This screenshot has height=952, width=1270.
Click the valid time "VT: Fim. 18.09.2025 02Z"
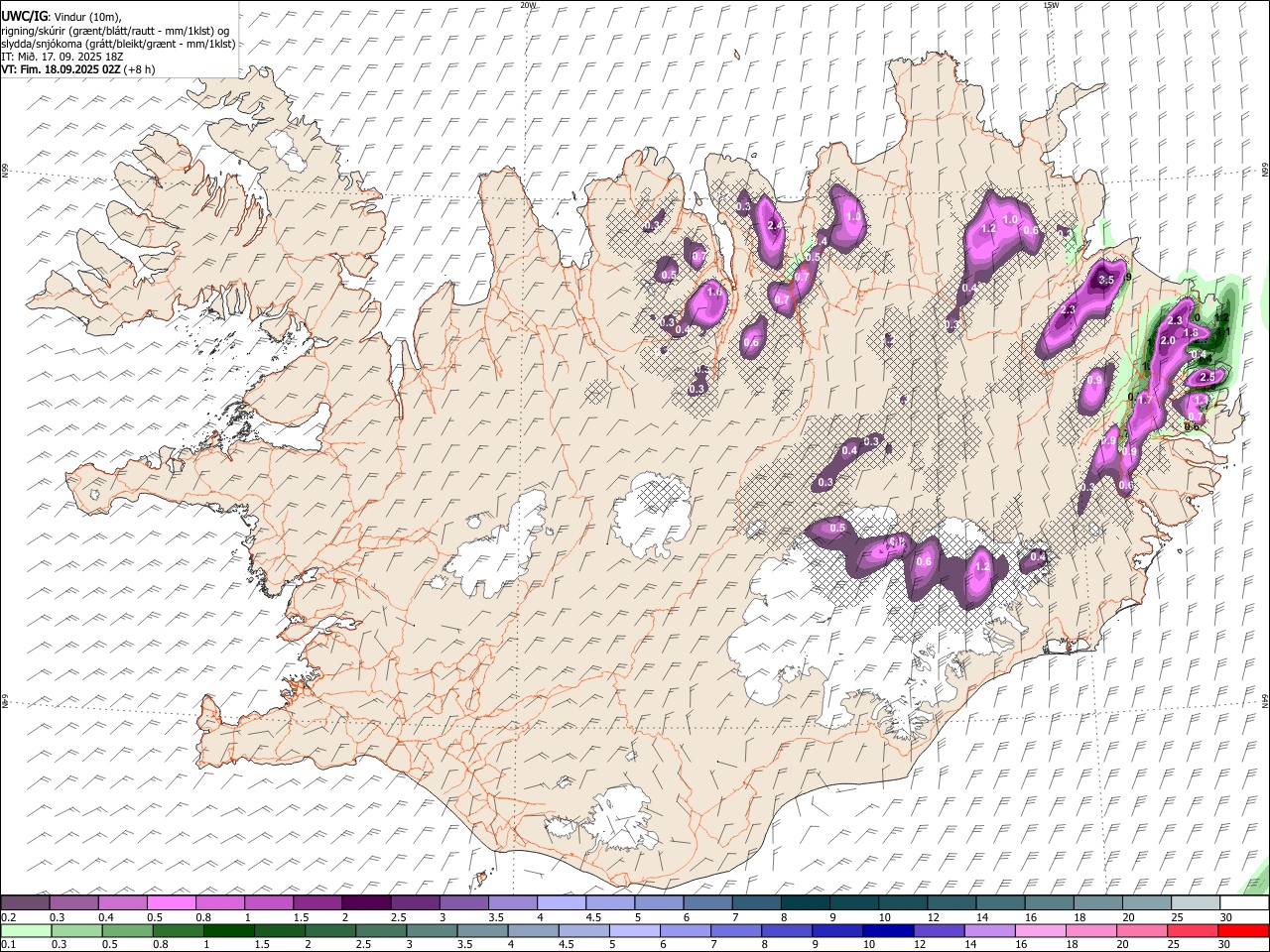61,69
